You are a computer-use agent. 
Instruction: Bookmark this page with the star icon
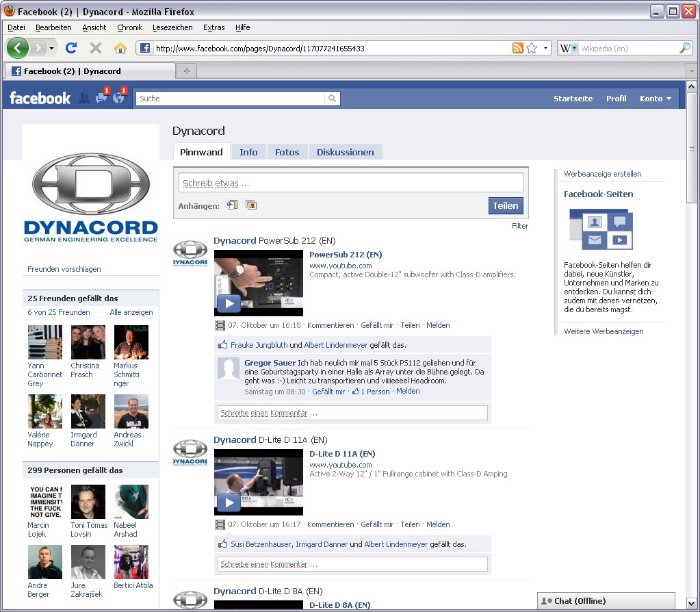(532, 48)
